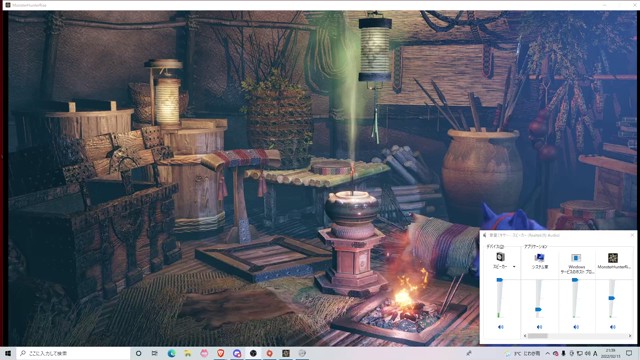Open the Brave browser taskbar icon
Viewport: 640px width, 360px height.
[220, 353]
